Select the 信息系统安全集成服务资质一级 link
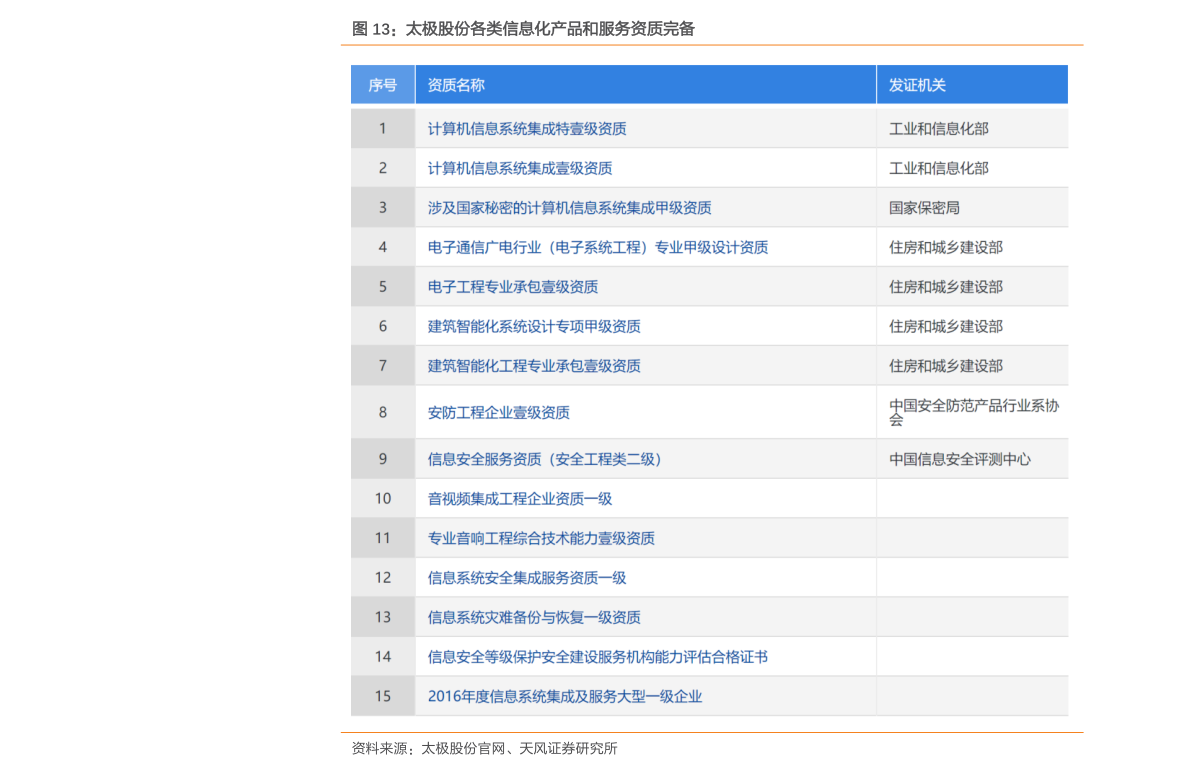The image size is (1191, 776). (527, 577)
